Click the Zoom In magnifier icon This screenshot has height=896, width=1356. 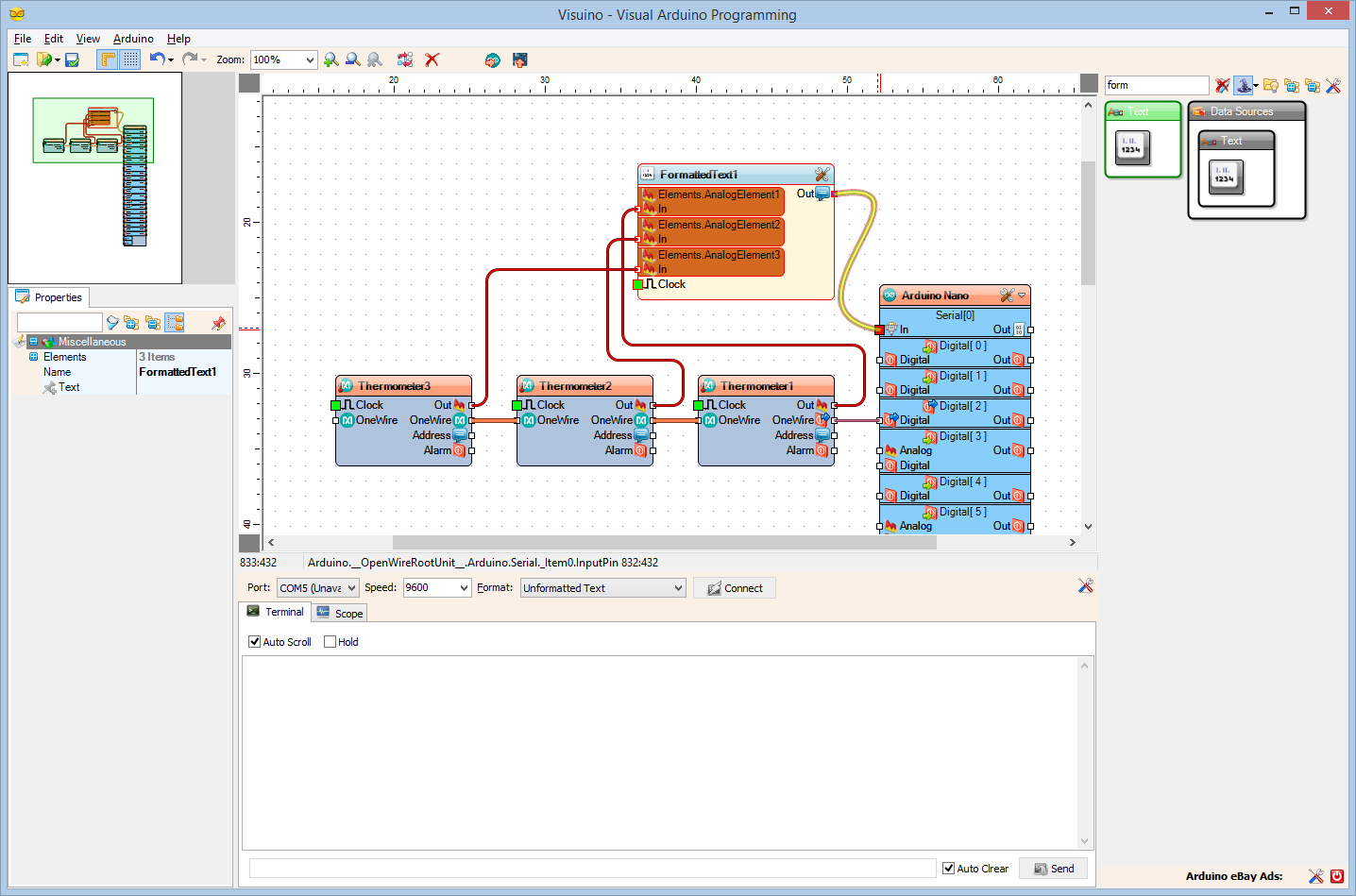(331, 59)
